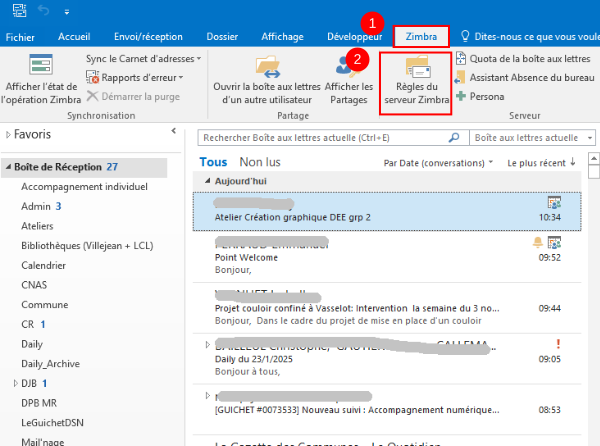The width and height of the screenshot is (600, 446).
Task: Collapse the Aujourd'hui message group
Action: pos(206,180)
